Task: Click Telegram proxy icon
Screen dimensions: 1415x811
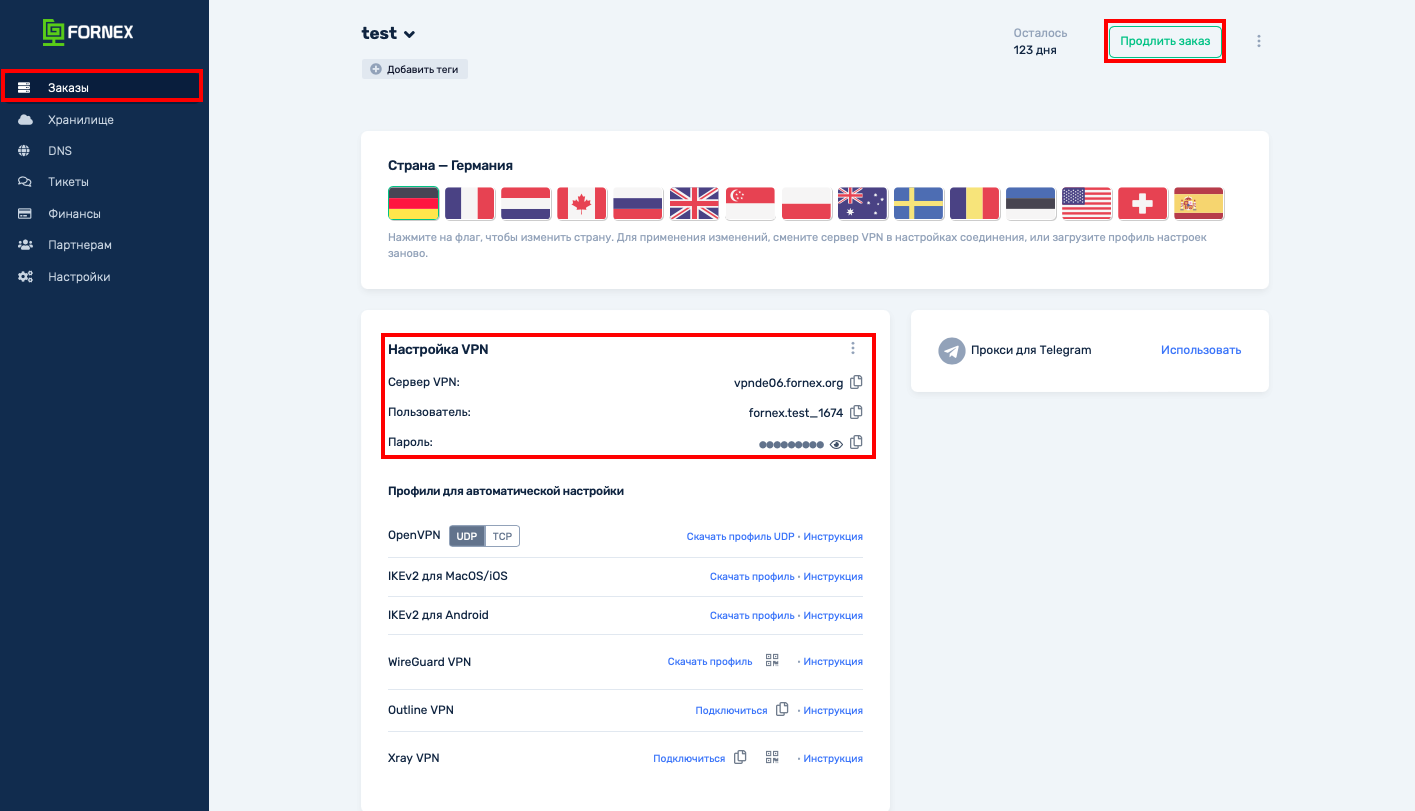Action: pos(951,351)
